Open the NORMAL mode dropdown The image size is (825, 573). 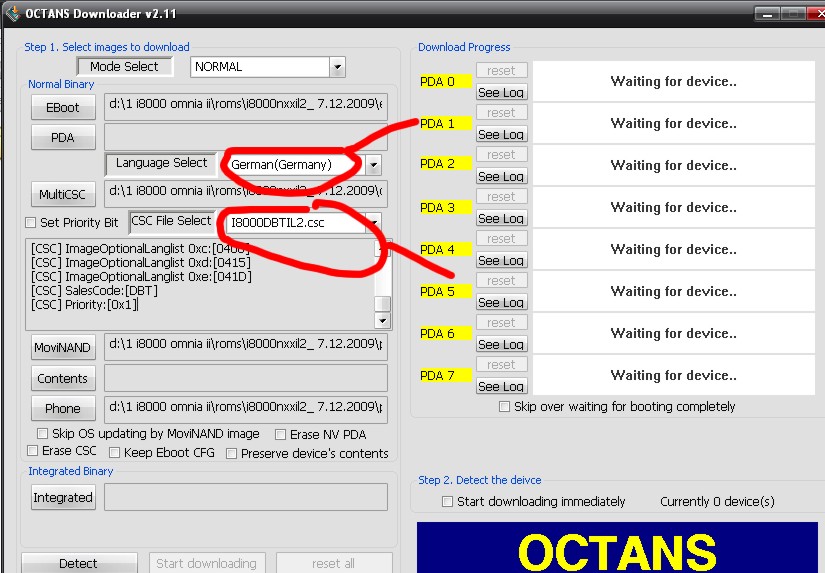[337, 67]
